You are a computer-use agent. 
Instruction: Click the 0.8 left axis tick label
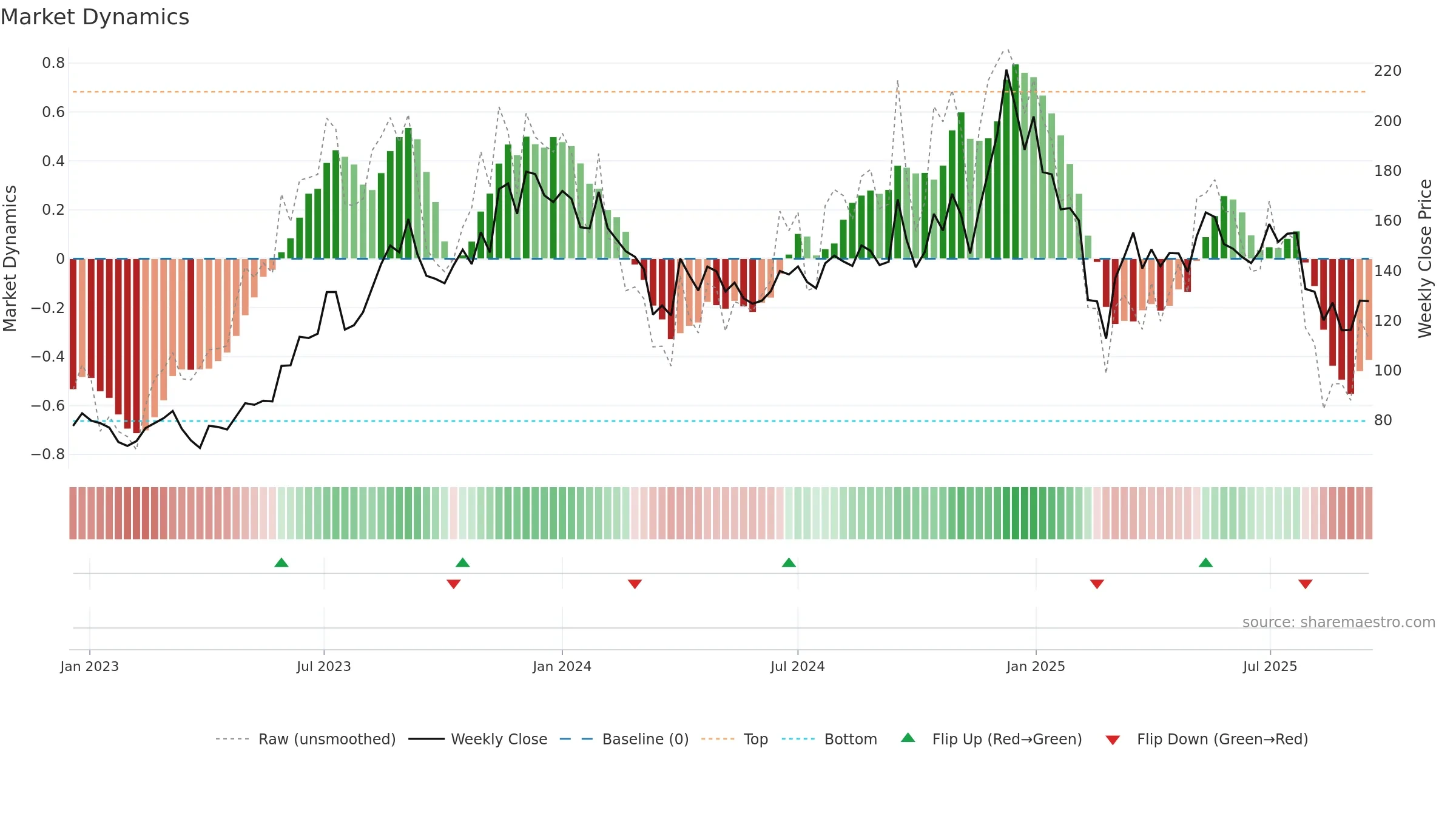coord(53,63)
